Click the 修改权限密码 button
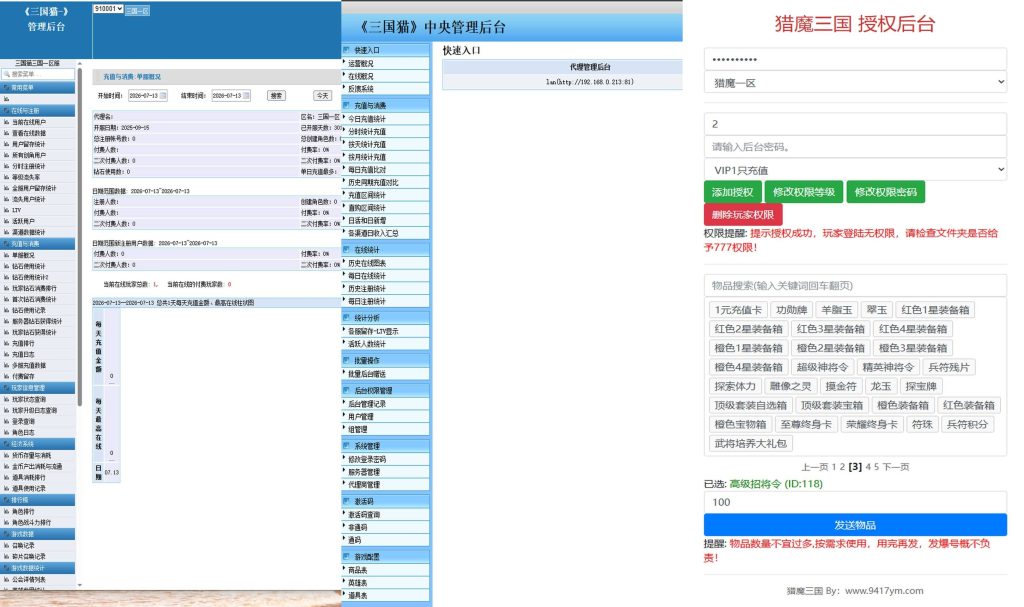1024x607 pixels. (886, 192)
